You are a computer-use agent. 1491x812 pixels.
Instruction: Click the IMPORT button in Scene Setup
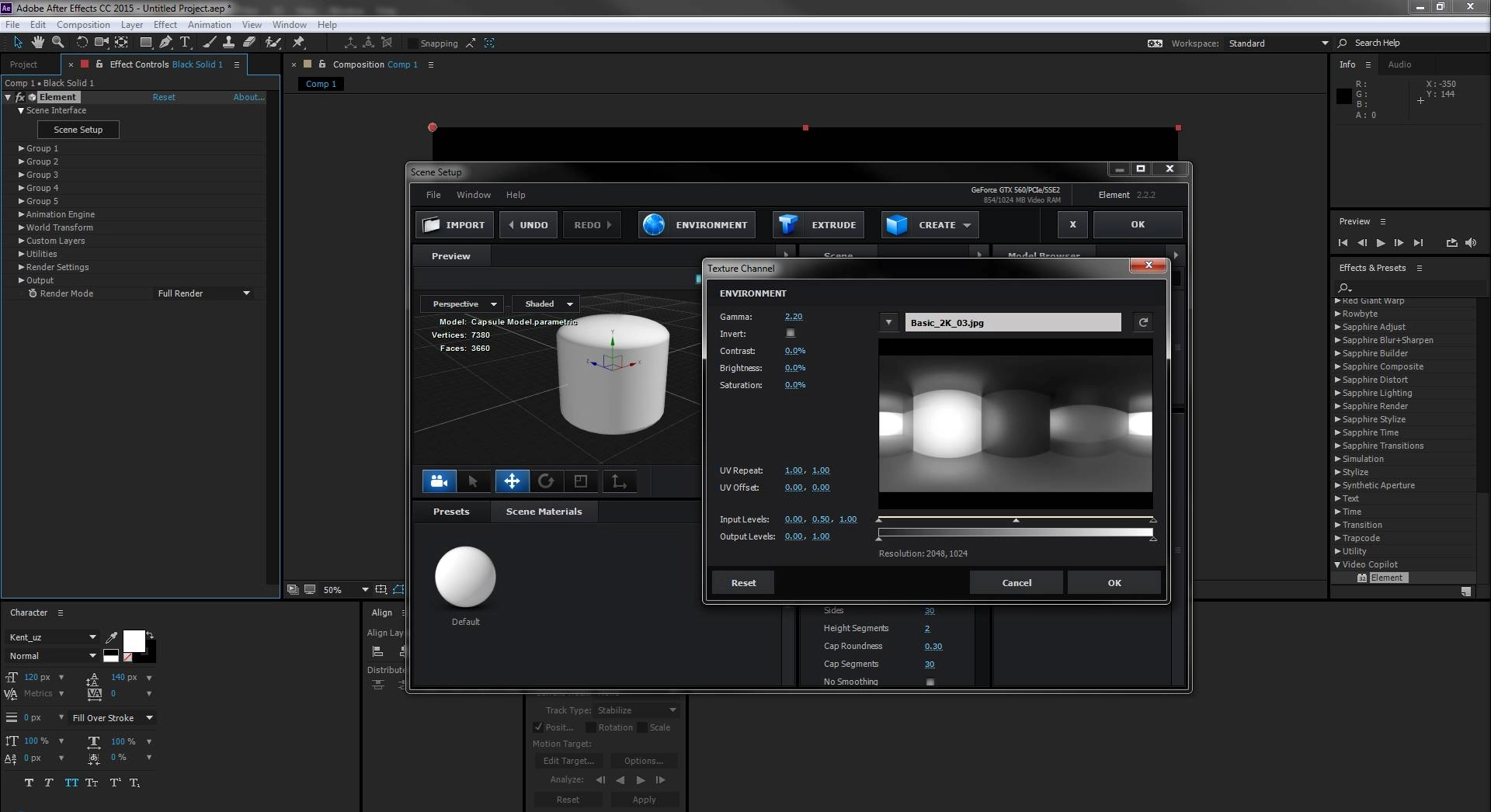click(x=454, y=225)
